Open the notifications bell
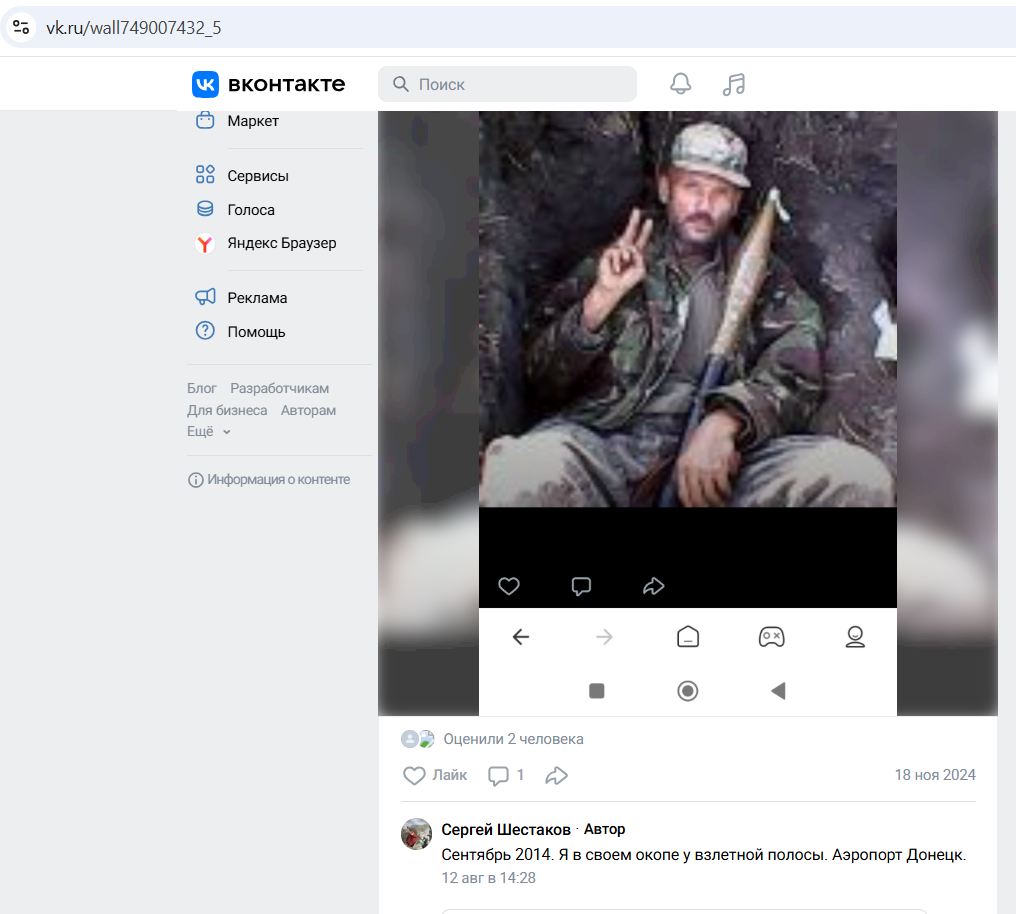 coord(680,84)
